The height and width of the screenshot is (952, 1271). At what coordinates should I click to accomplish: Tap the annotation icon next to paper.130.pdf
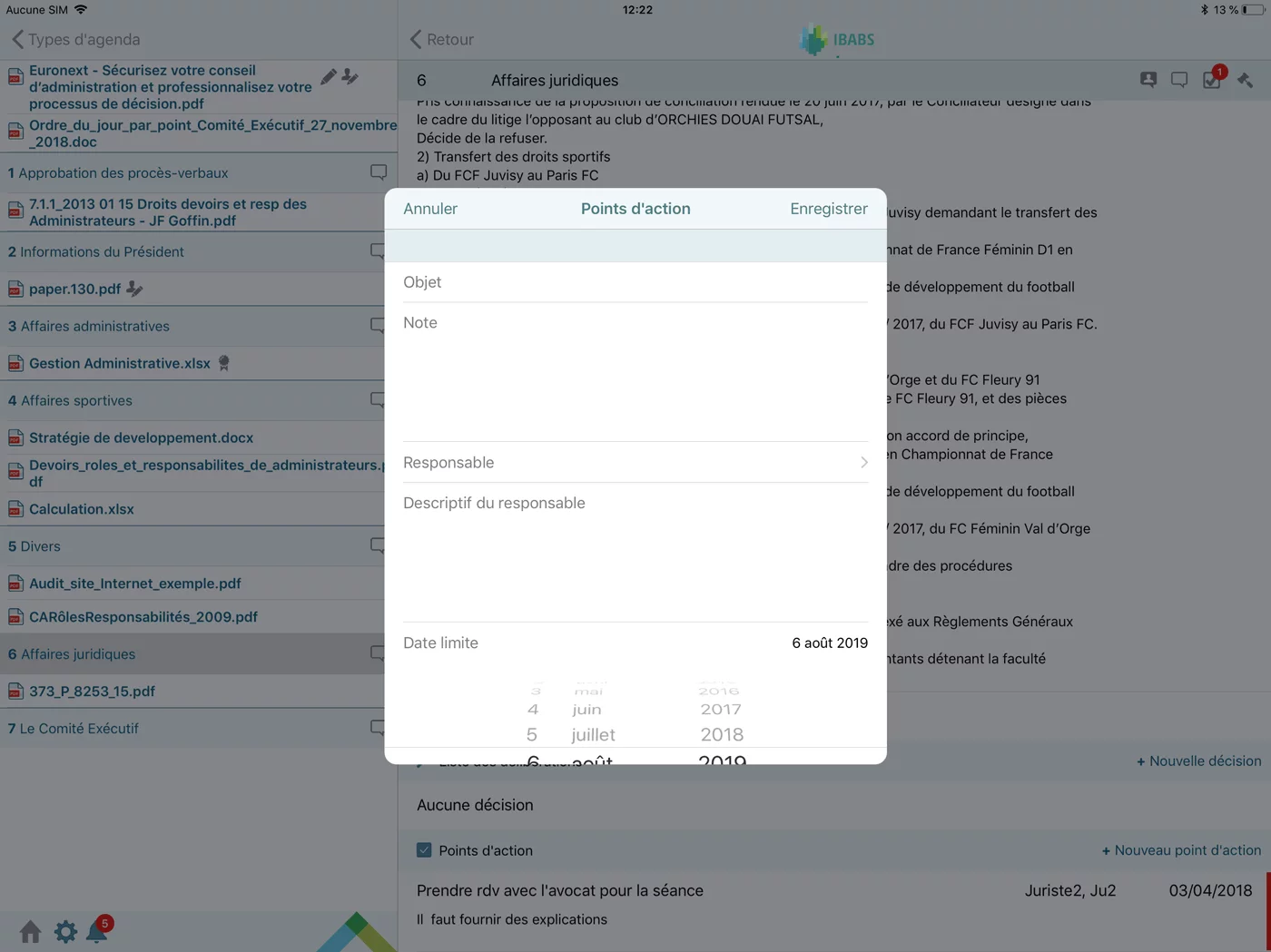click(134, 289)
